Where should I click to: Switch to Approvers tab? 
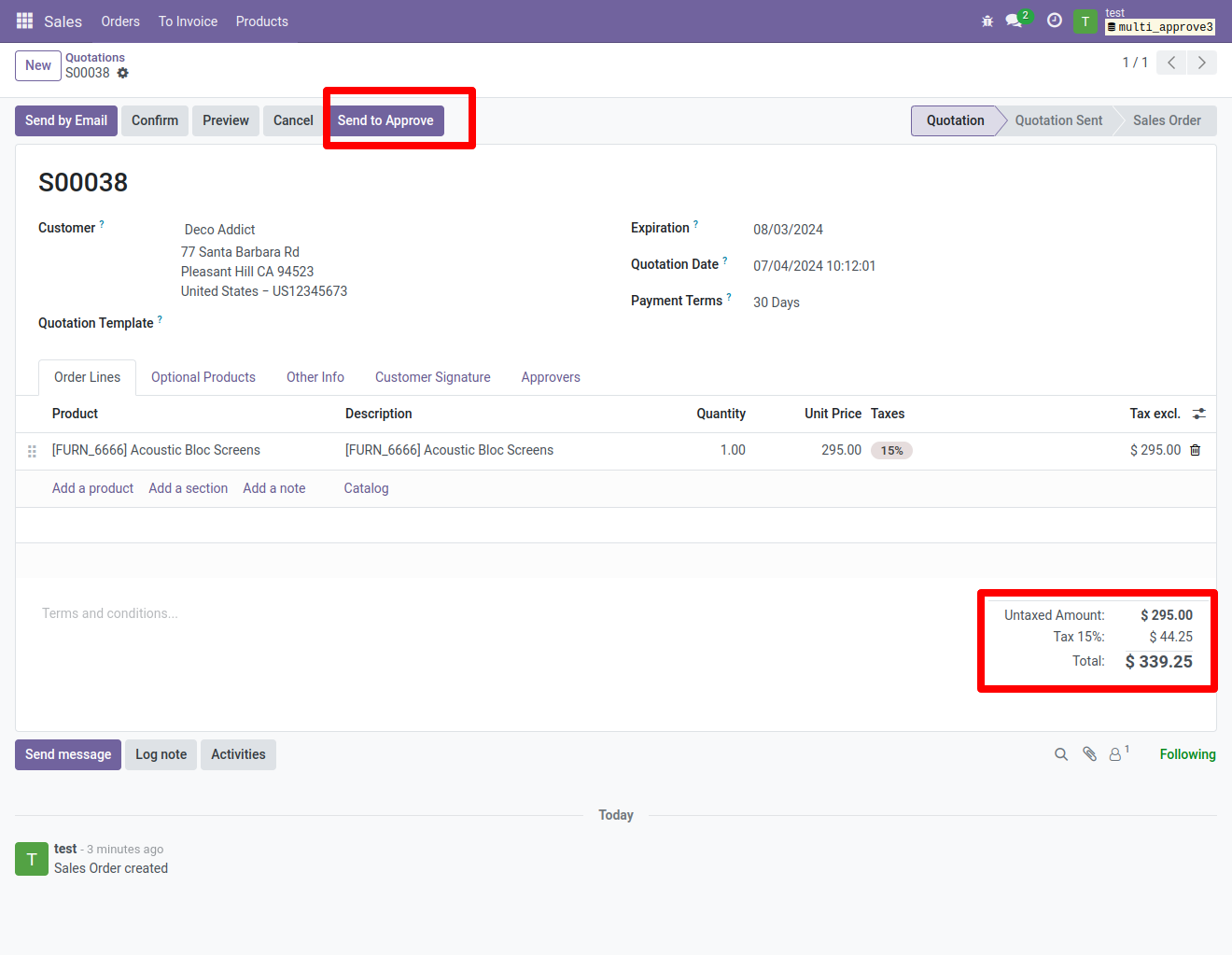pyautogui.click(x=551, y=377)
